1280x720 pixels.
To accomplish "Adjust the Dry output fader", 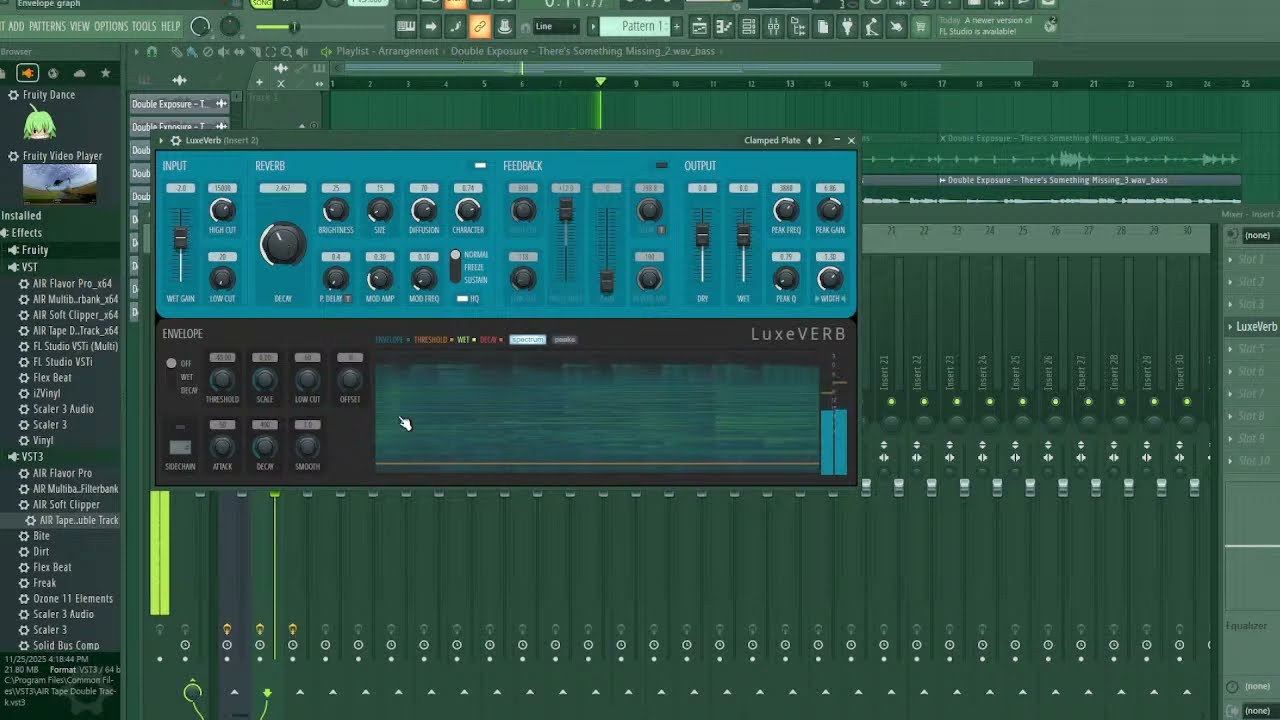I will (x=703, y=235).
